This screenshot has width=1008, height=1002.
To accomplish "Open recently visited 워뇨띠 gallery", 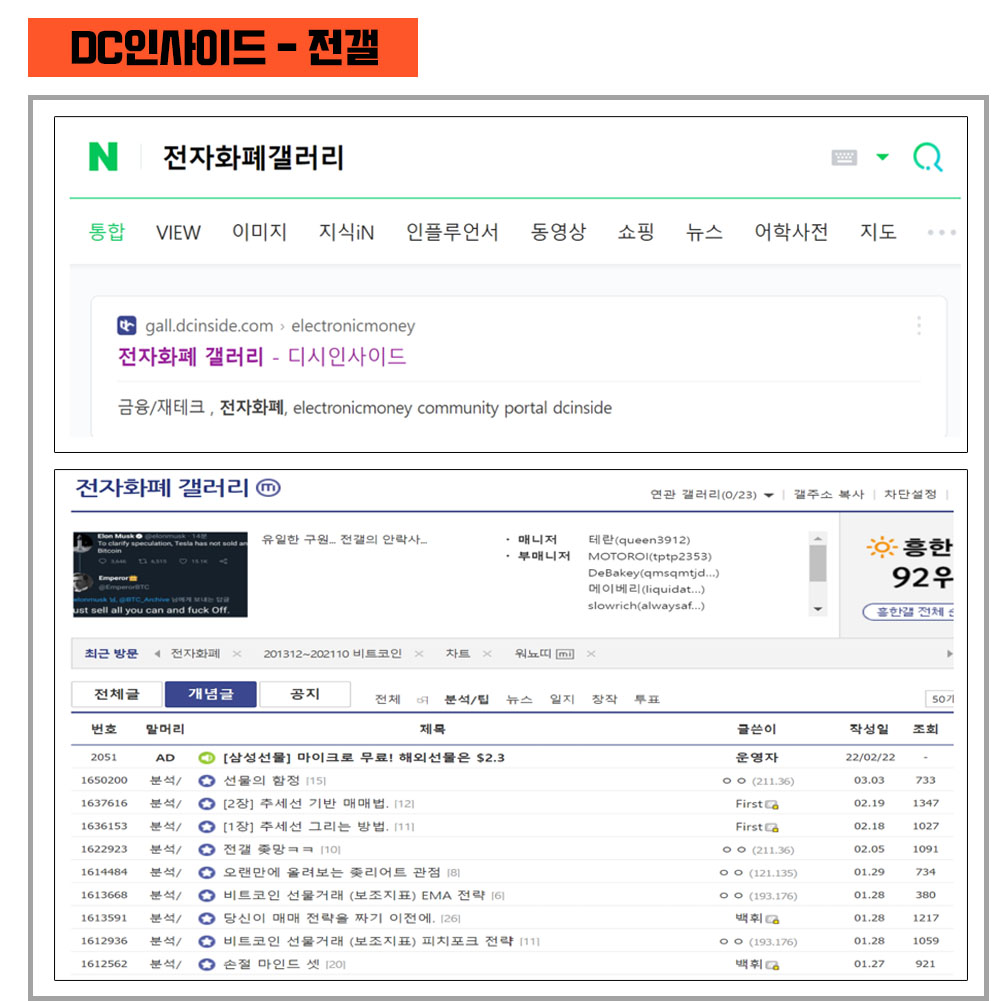I will [x=544, y=654].
